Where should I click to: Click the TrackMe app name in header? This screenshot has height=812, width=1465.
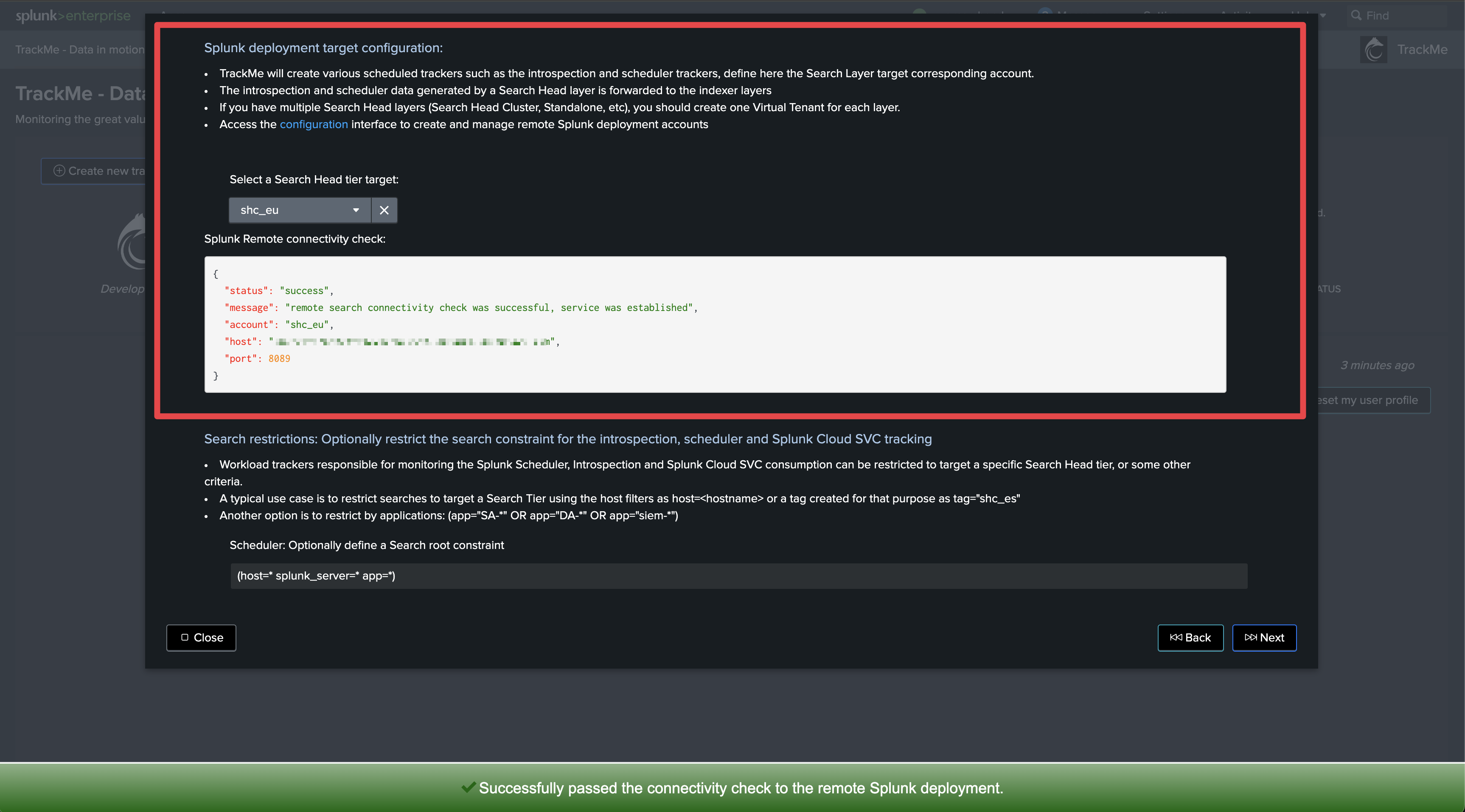coord(1422,50)
